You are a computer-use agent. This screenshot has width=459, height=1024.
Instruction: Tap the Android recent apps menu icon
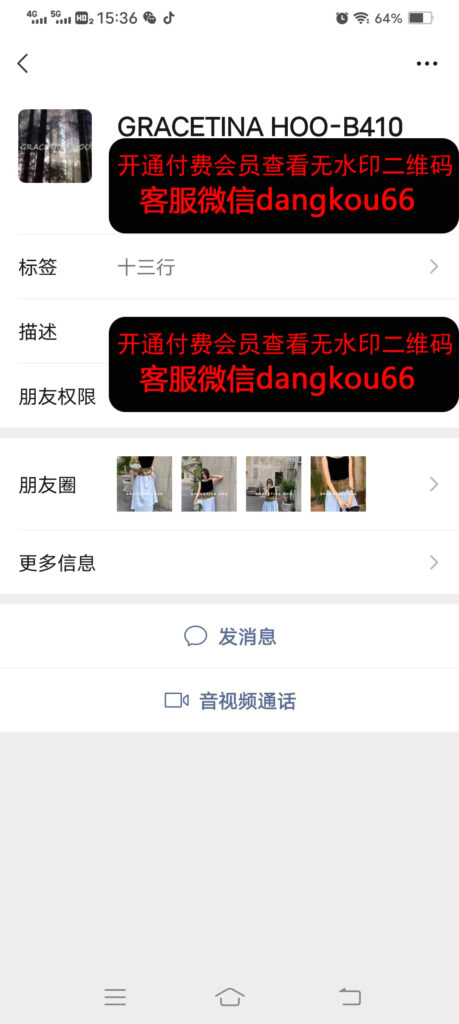115,997
